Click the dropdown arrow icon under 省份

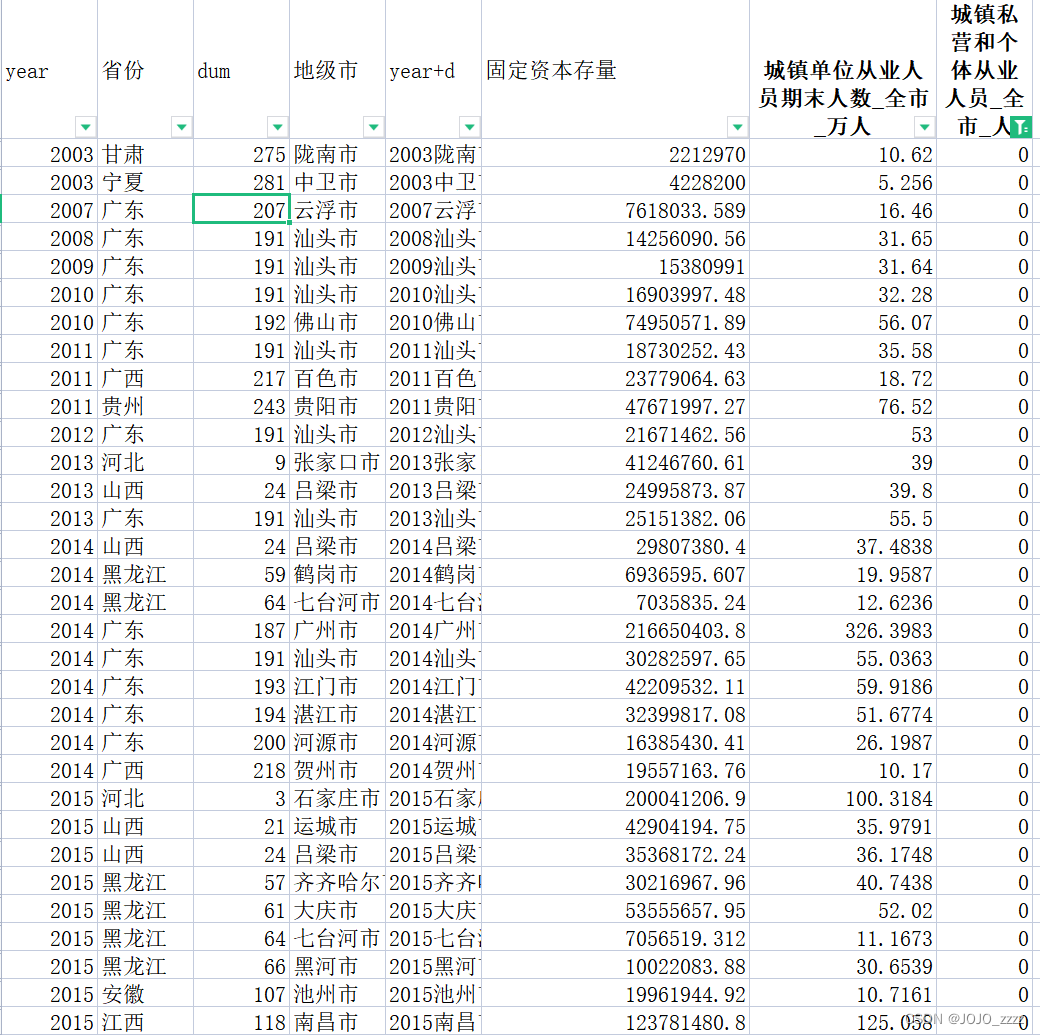[x=182, y=127]
